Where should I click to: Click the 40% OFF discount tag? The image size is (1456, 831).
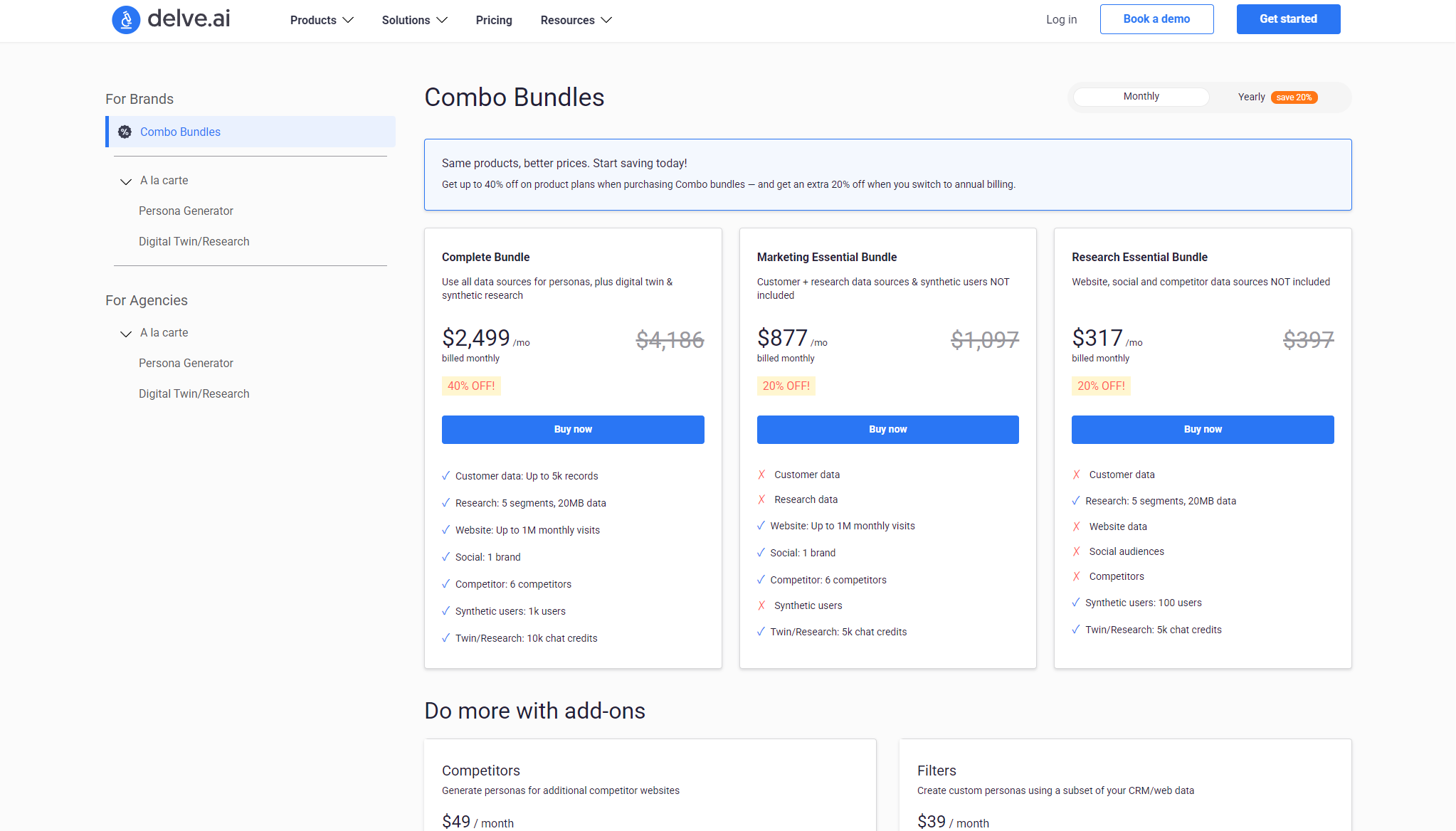tap(471, 386)
